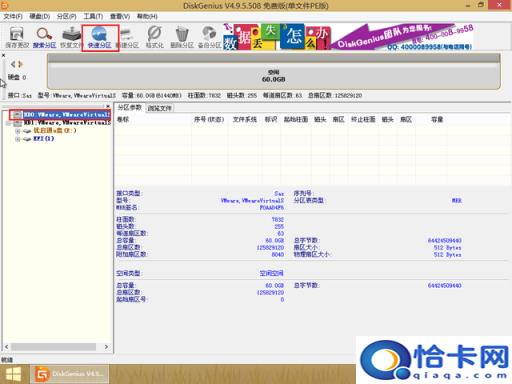Viewport: 512px width, 384px height.
Task: Select the EFI(1) partition node
Action: (44, 139)
